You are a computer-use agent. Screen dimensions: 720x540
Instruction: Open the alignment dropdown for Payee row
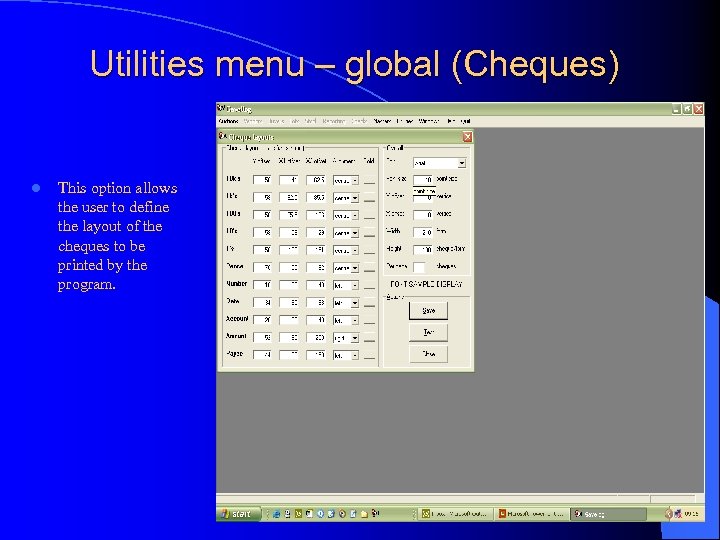355,355
